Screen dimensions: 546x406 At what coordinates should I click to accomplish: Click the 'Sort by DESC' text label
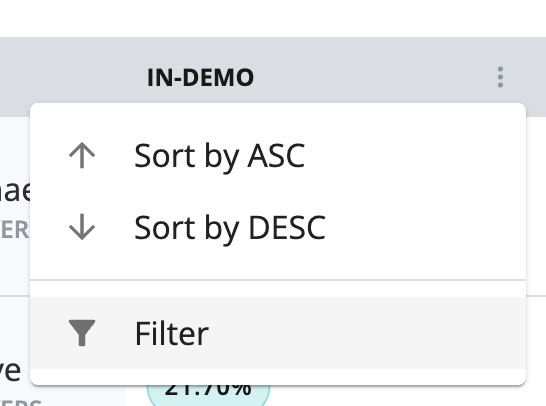(230, 228)
